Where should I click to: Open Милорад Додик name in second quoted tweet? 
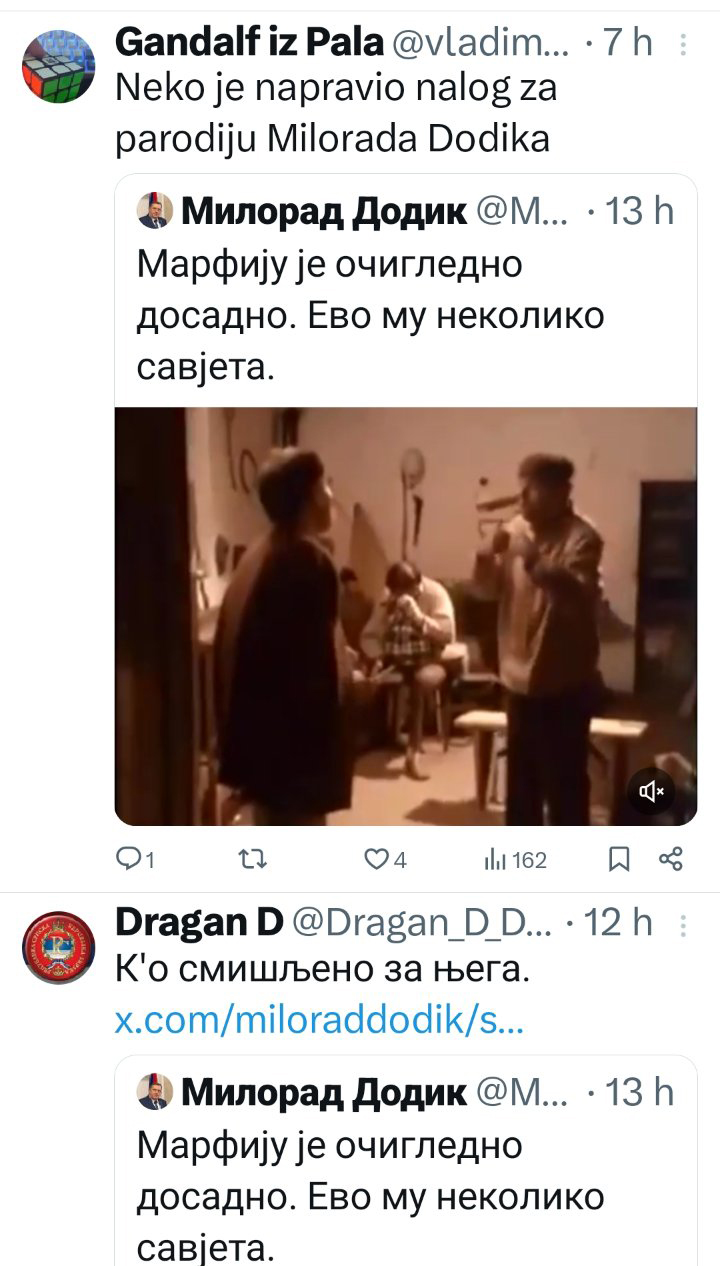tap(324, 1092)
